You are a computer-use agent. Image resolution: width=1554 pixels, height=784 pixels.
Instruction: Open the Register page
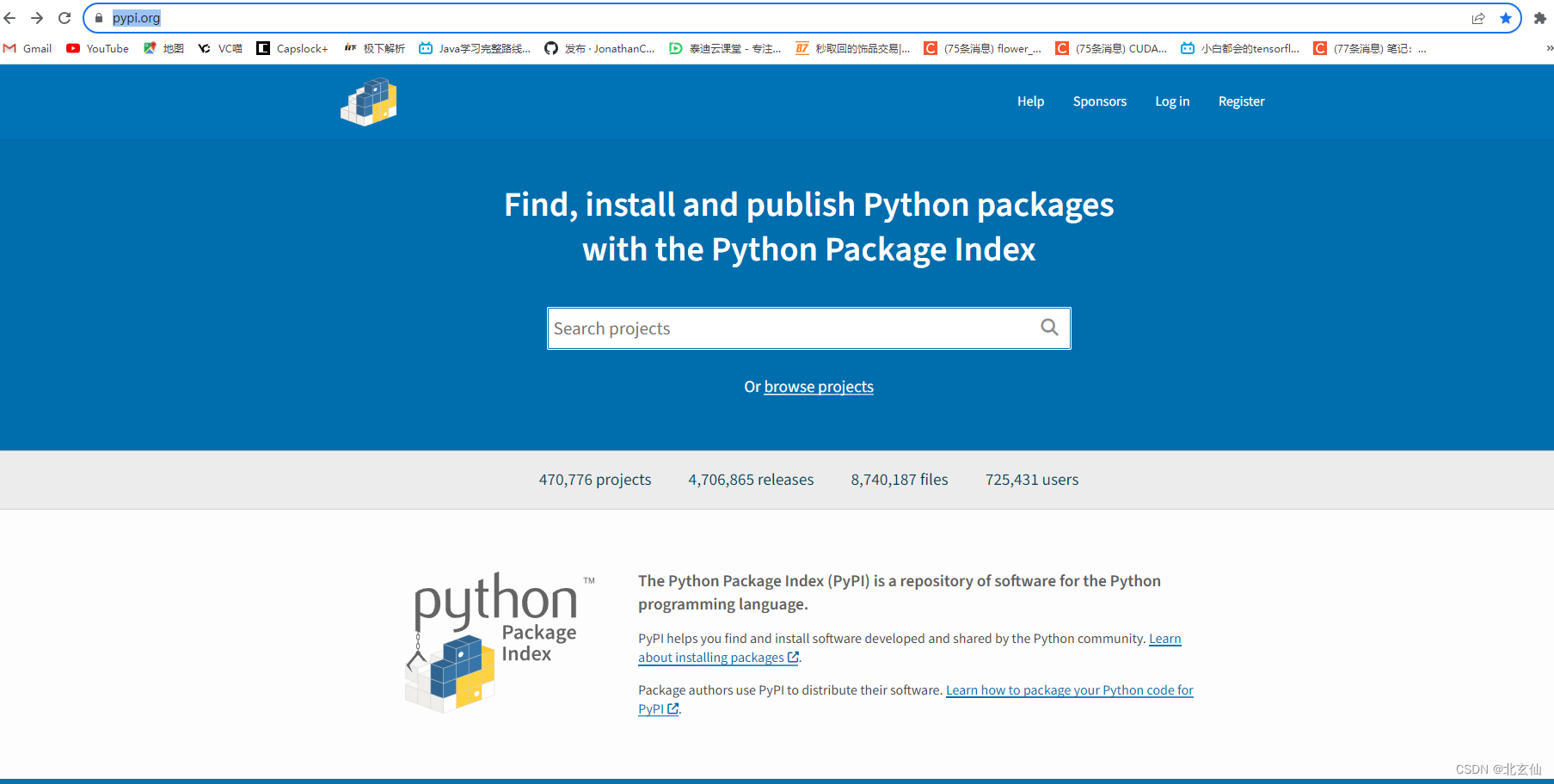coord(1241,101)
